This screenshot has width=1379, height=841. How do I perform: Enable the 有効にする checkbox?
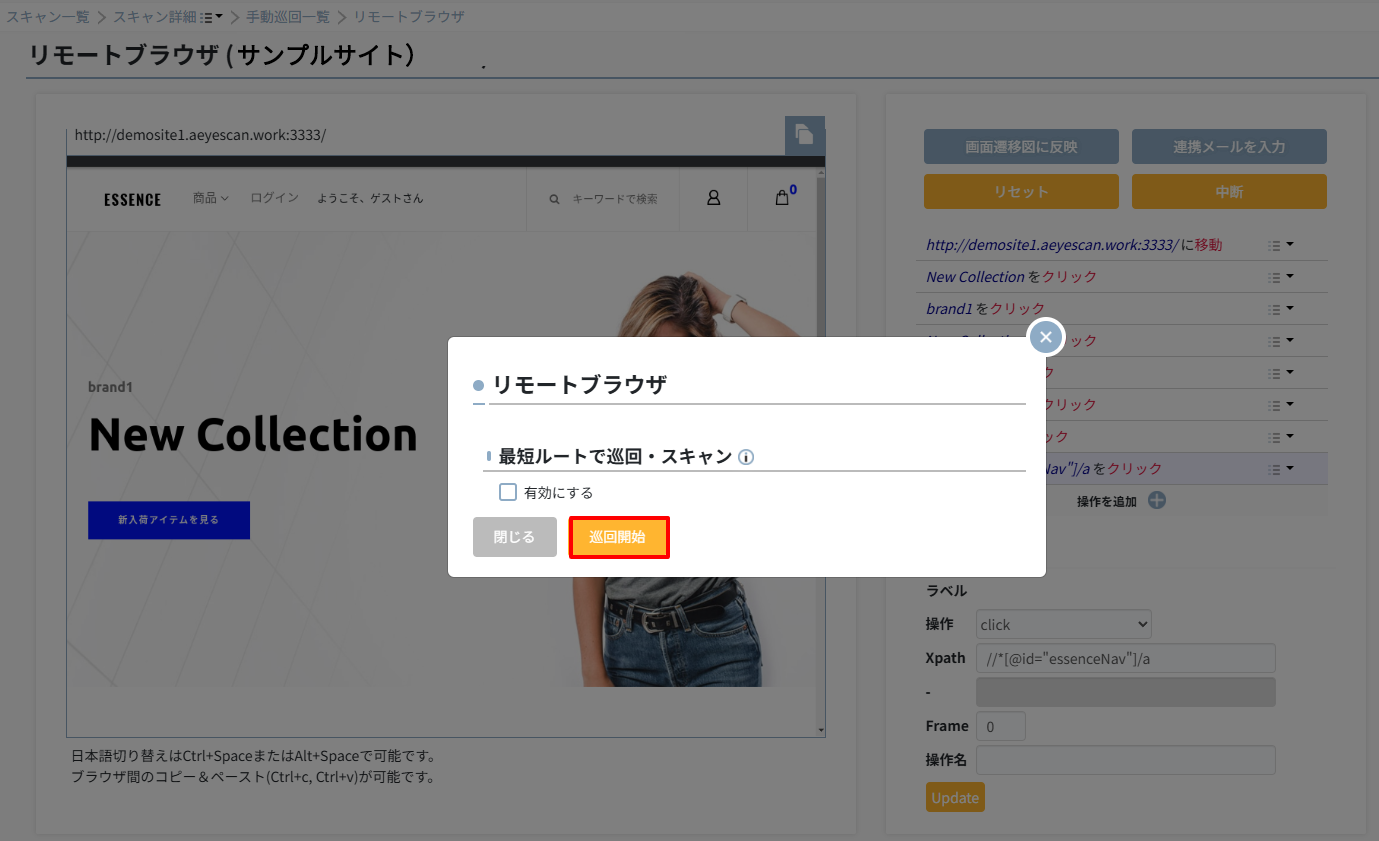(508, 492)
